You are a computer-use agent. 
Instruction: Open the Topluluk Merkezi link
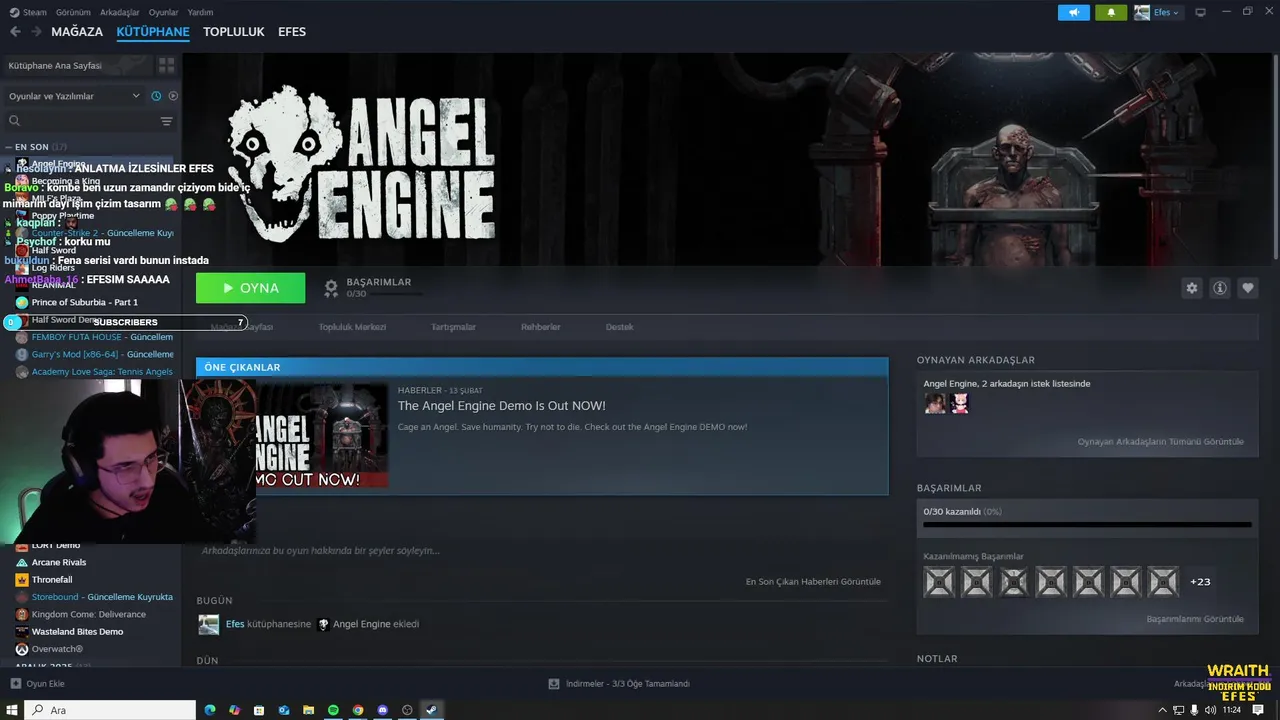coord(352,327)
